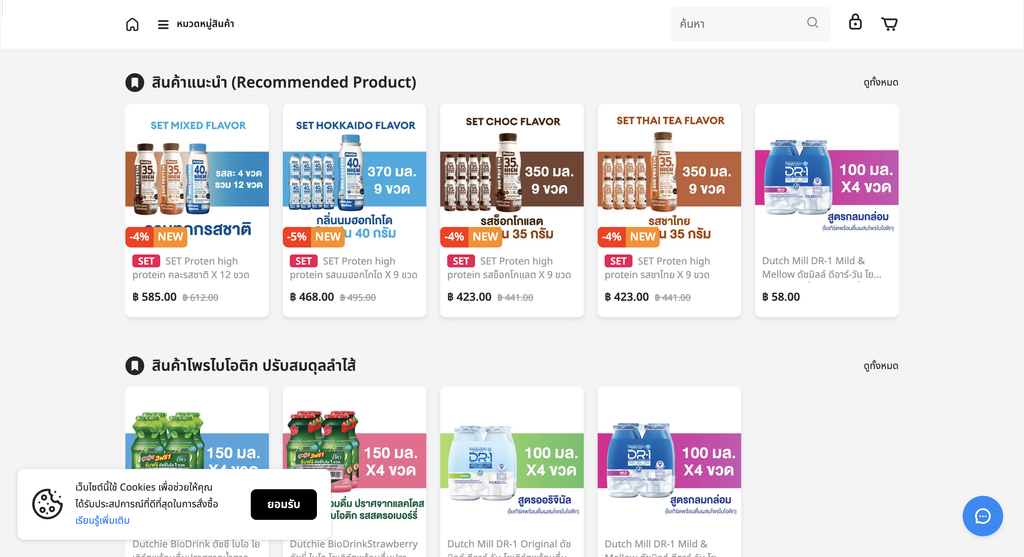Click the Recommended Product bookmark icon
1024x557 pixels.
tap(135, 82)
